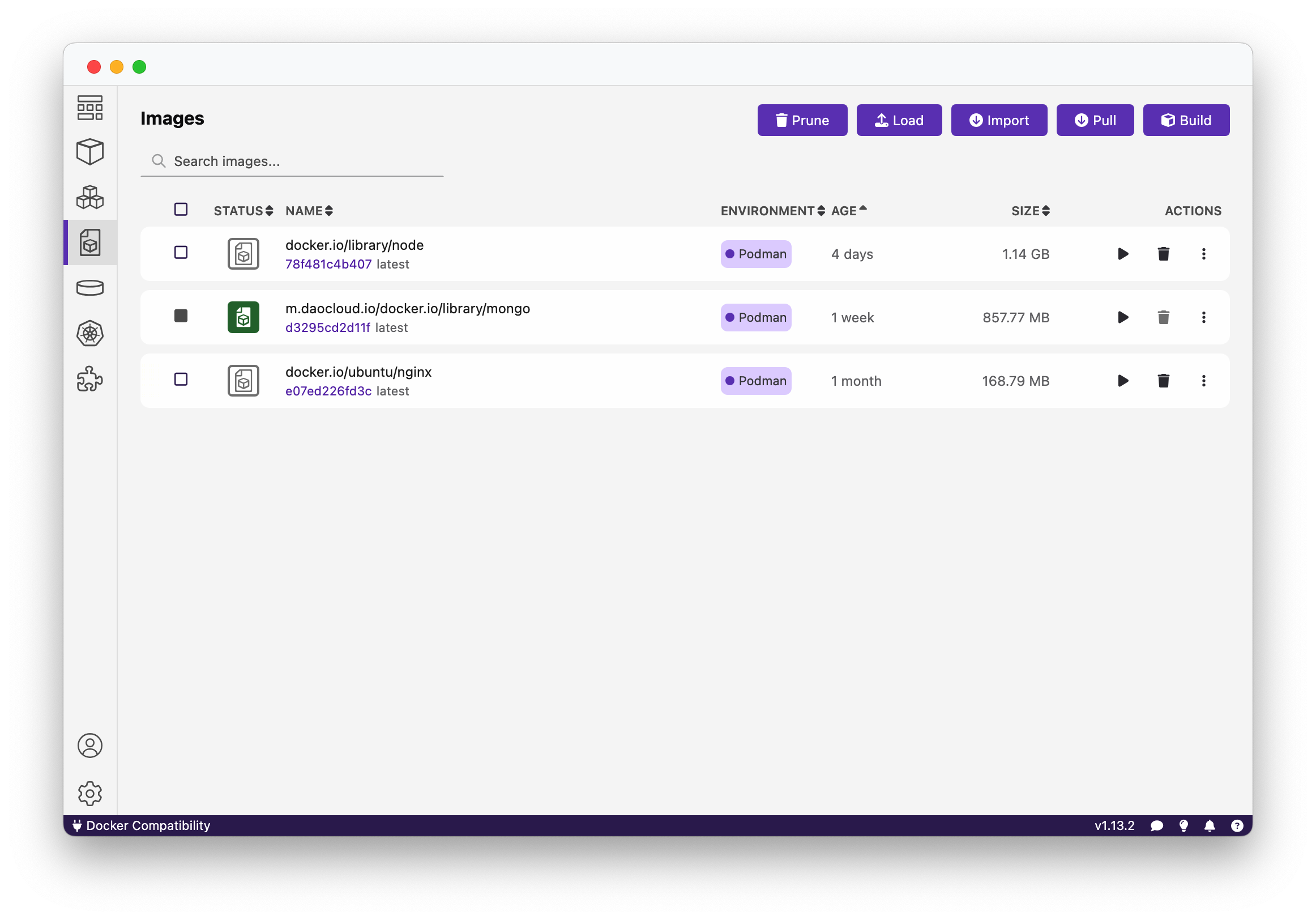Open Volumes sidebar icon

[x=90, y=288]
